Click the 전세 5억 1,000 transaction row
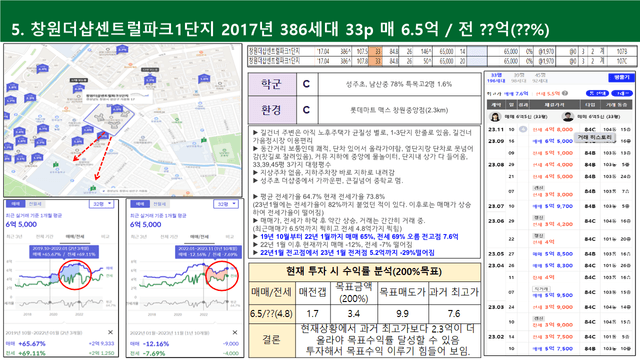Image resolution: width=640 pixels, height=360 pixels. click(x=559, y=153)
